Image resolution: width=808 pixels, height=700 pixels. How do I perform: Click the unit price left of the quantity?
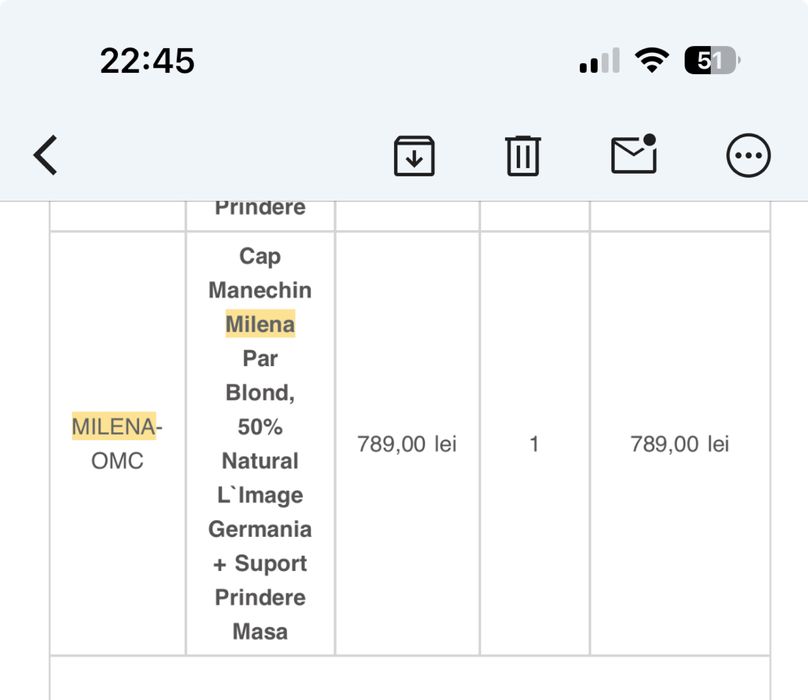click(407, 444)
